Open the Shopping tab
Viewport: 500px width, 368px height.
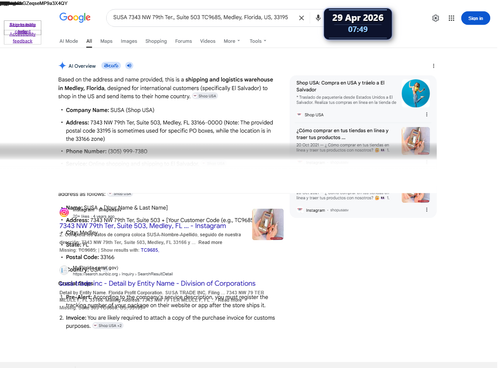(x=156, y=41)
